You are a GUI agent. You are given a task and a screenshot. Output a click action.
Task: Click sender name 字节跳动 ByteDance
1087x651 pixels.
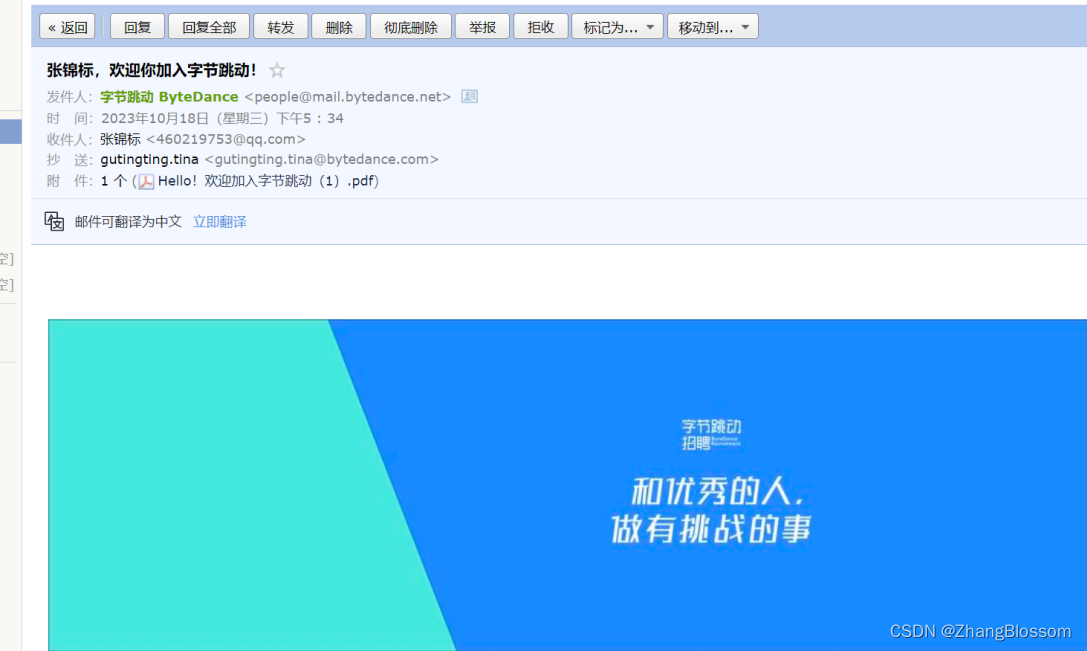click(169, 97)
